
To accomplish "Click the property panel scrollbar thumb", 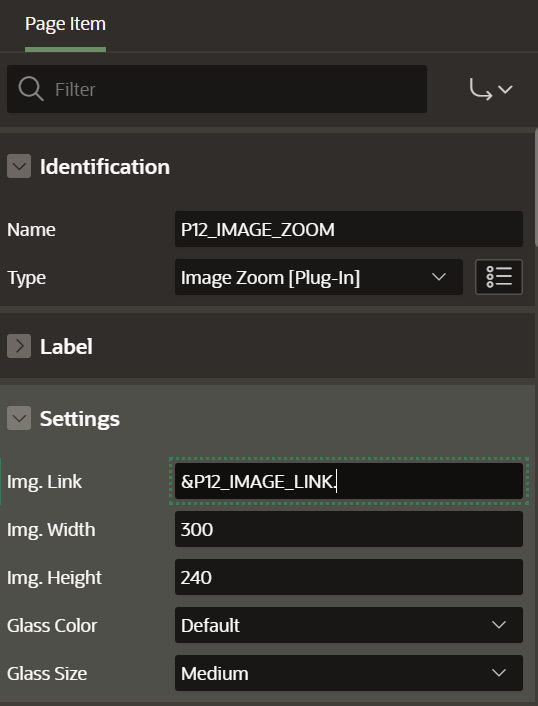I will 536,187.
